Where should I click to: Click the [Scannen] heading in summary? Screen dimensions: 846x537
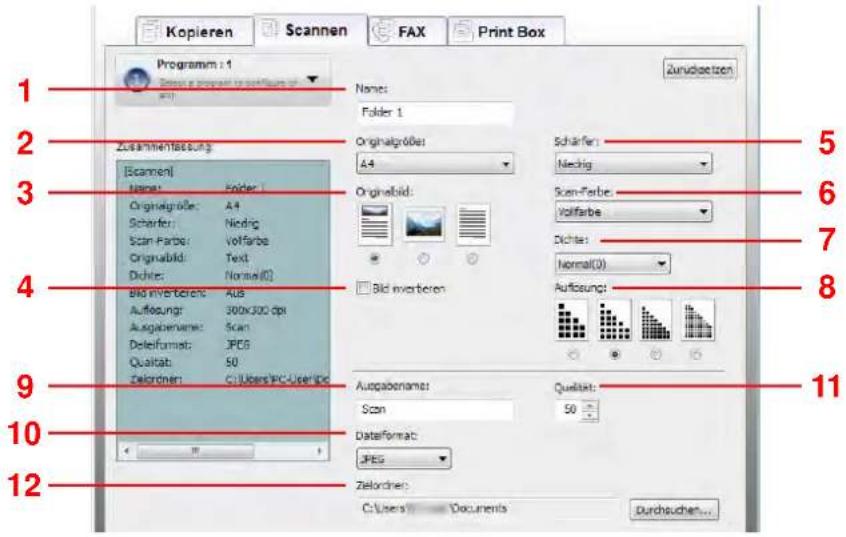pyautogui.click(x=149, y=171)
